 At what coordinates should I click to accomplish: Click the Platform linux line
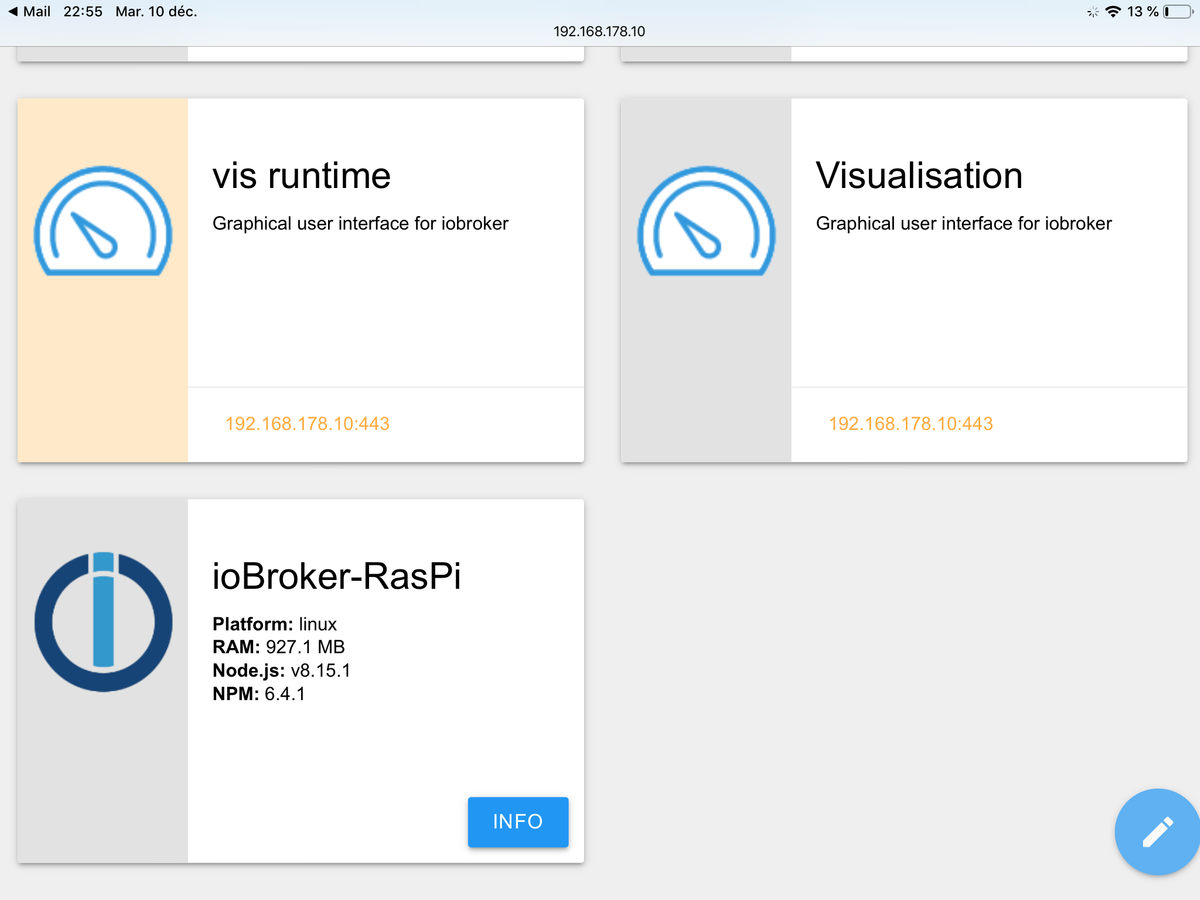pyautogui.click(x=274, y=624)
